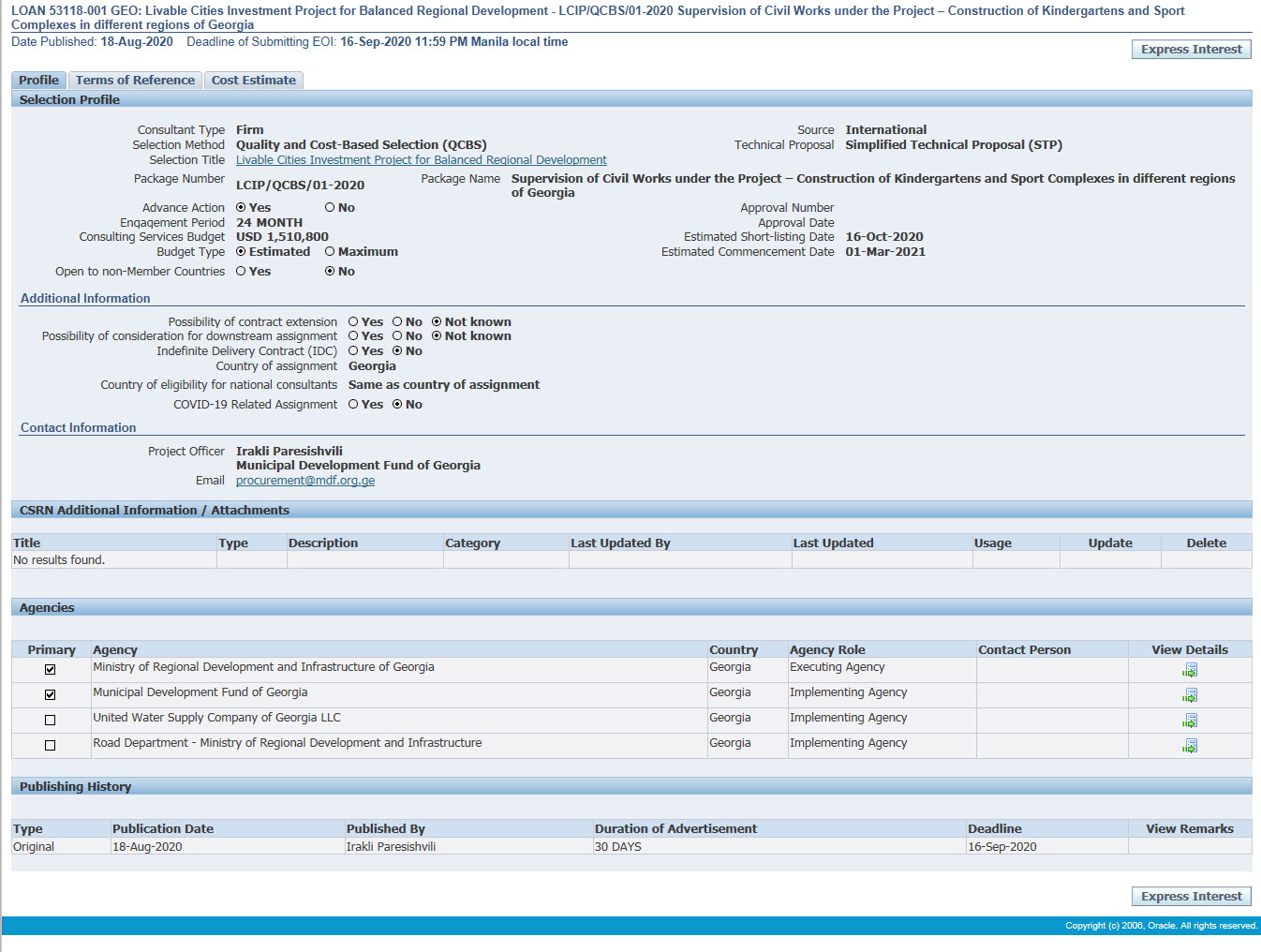Click Ministry of Regional Development agency name

pos(263,667)
